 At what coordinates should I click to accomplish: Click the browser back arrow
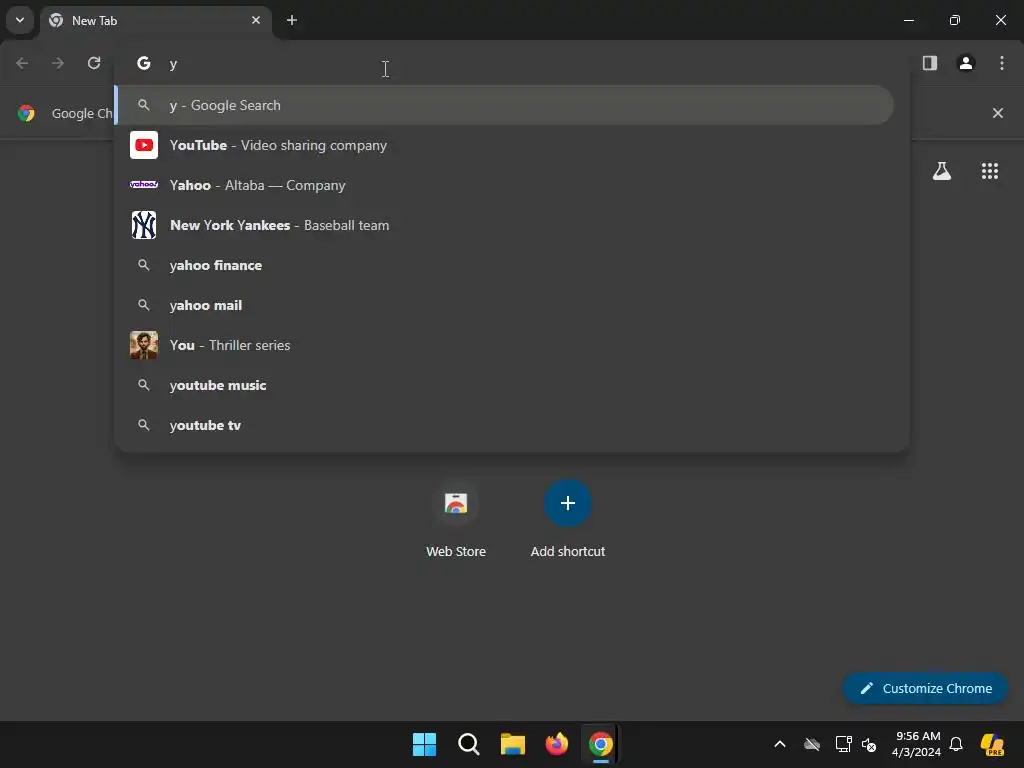(22, 63)
